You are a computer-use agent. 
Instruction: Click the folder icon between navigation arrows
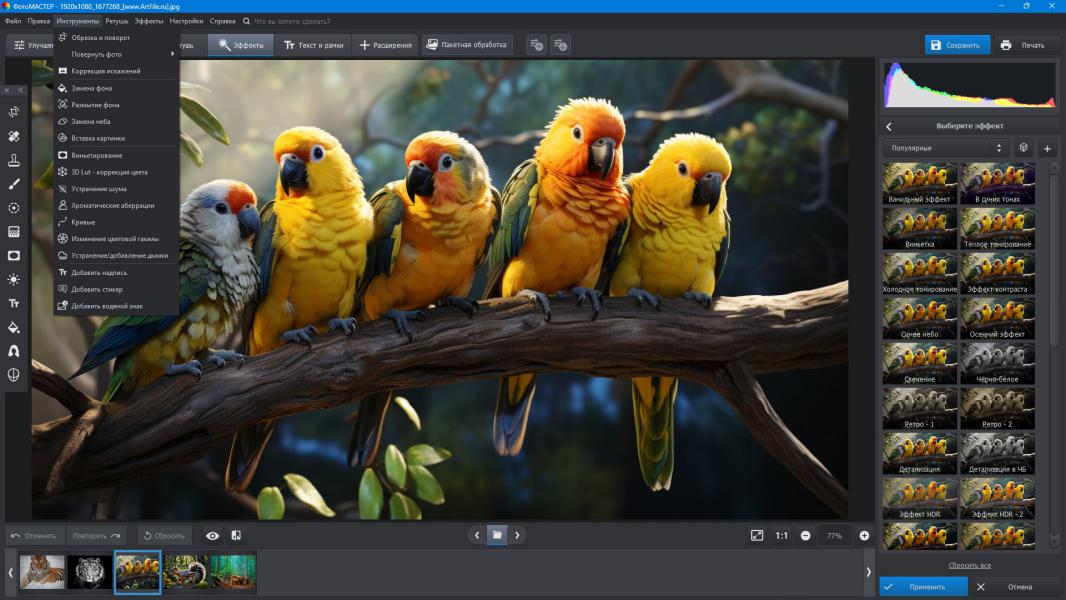tap(497, 535)
